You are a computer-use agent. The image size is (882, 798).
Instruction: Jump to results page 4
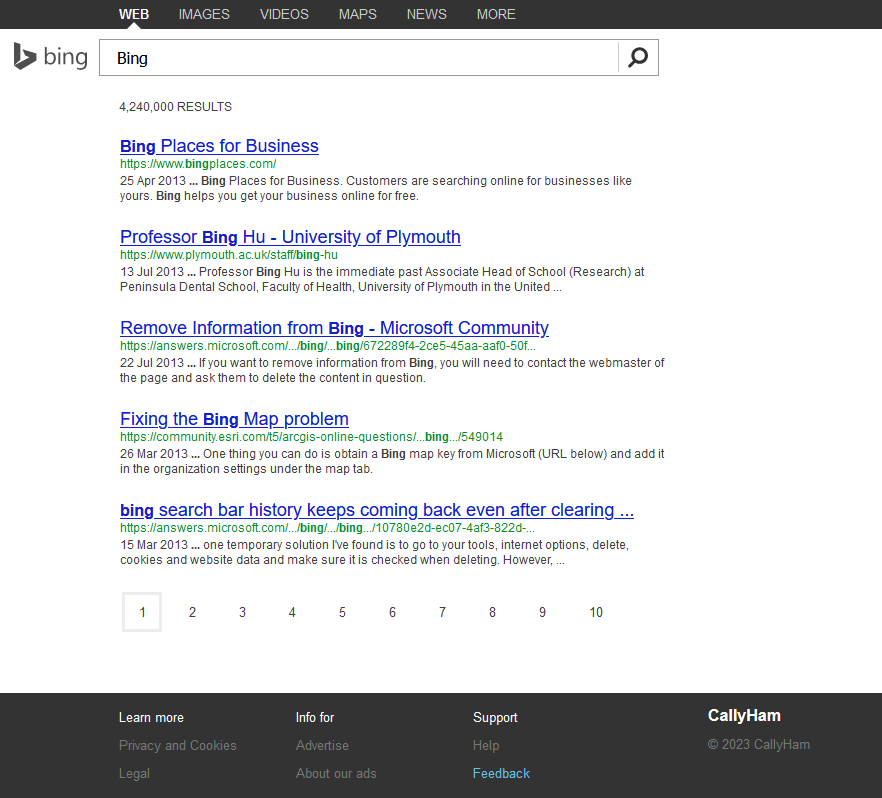[x=292, y=612]
